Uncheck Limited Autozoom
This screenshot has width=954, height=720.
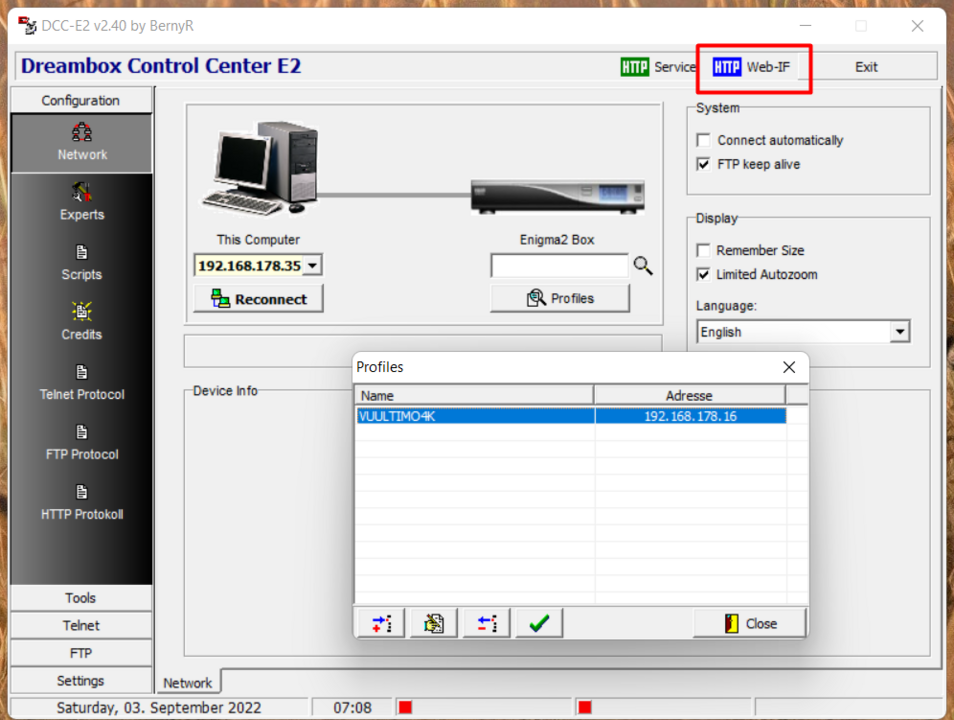703,274
